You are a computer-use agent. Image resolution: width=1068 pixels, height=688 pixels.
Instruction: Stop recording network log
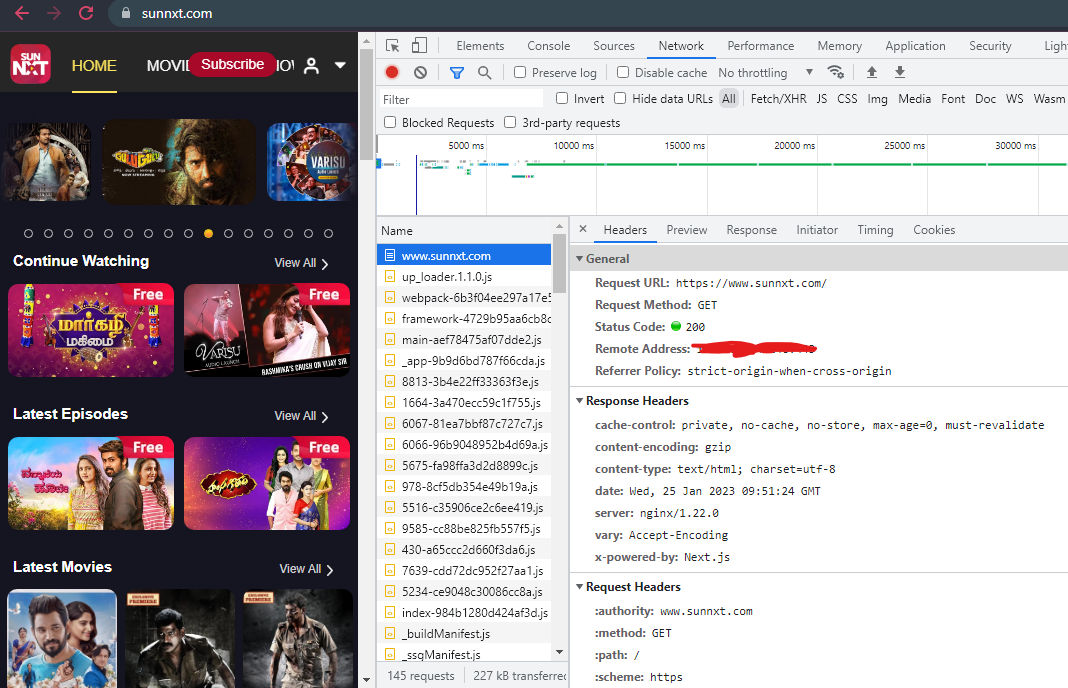coord(392,72)
